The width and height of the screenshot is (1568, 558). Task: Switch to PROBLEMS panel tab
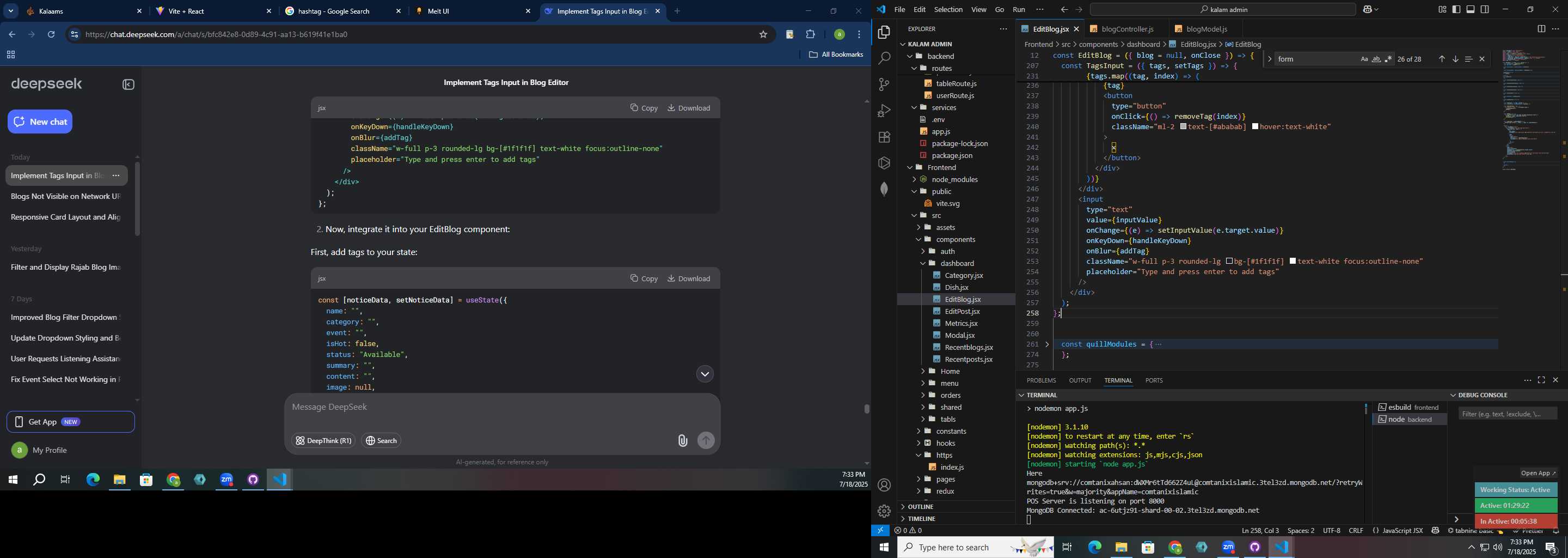tap(1041, 380)
